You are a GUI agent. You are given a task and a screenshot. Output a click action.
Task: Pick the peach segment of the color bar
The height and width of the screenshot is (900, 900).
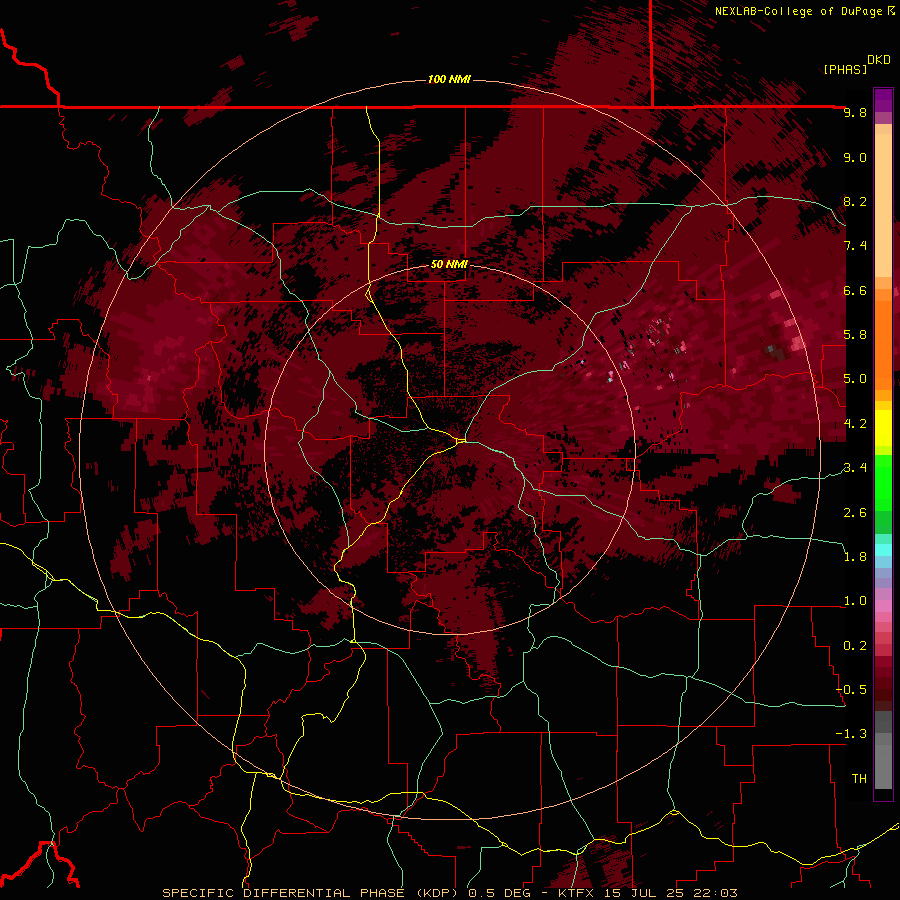[x=883, y=205]
